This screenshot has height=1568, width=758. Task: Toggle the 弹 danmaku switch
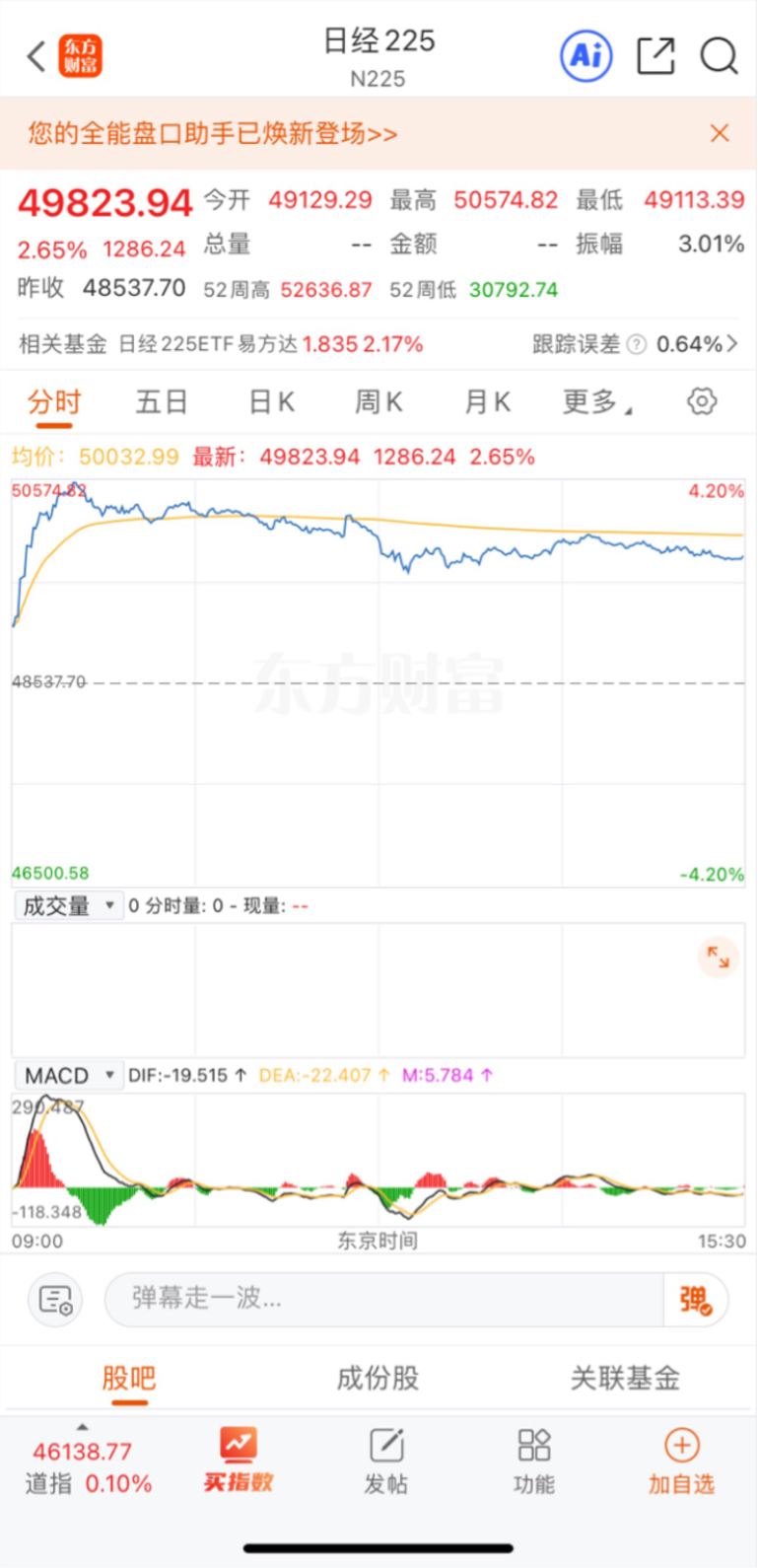coord(696,1300)
